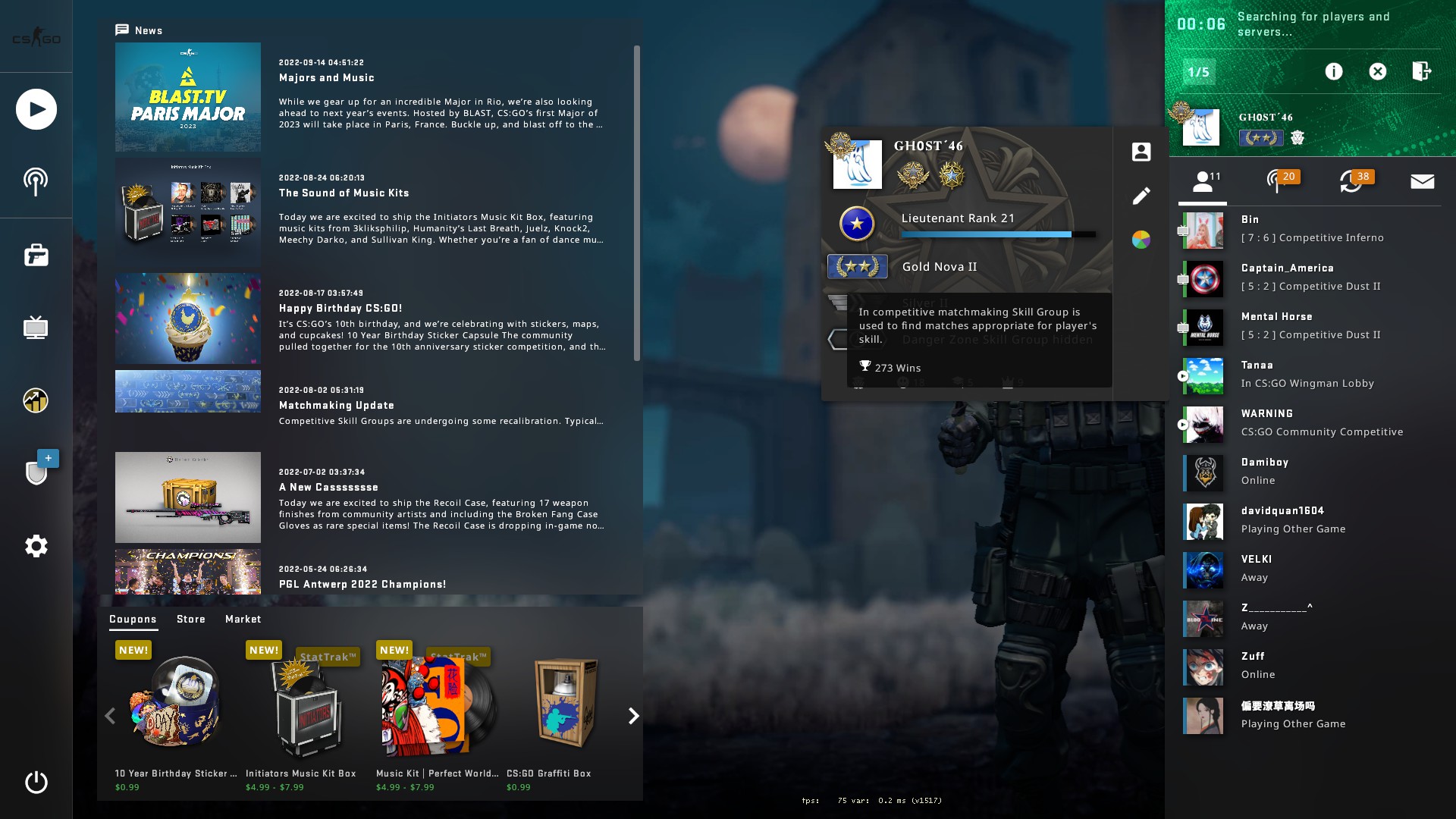Open the stats chart sidebar icon
Screen dimensions: 1456x819
(x=36, y=400)
